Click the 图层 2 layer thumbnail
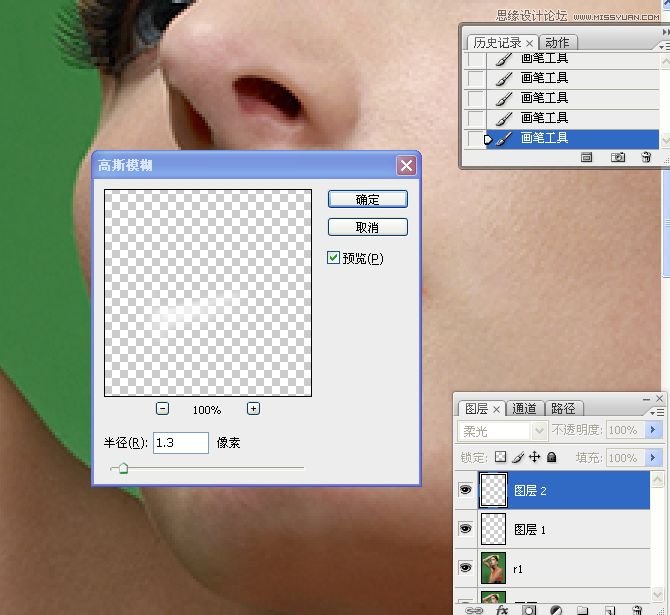Image resolution: width=670 pixels, height=615 pixels. [x=493, y=490]
